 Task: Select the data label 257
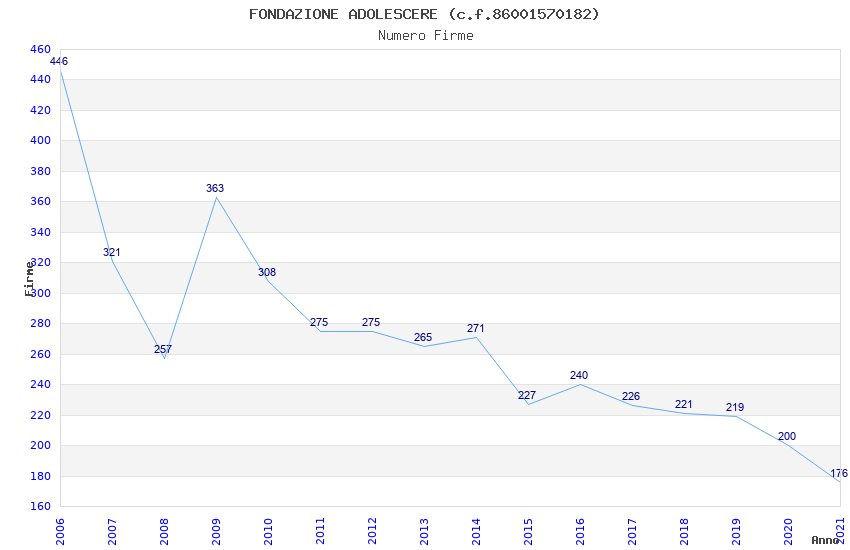[x=163, y=349]
